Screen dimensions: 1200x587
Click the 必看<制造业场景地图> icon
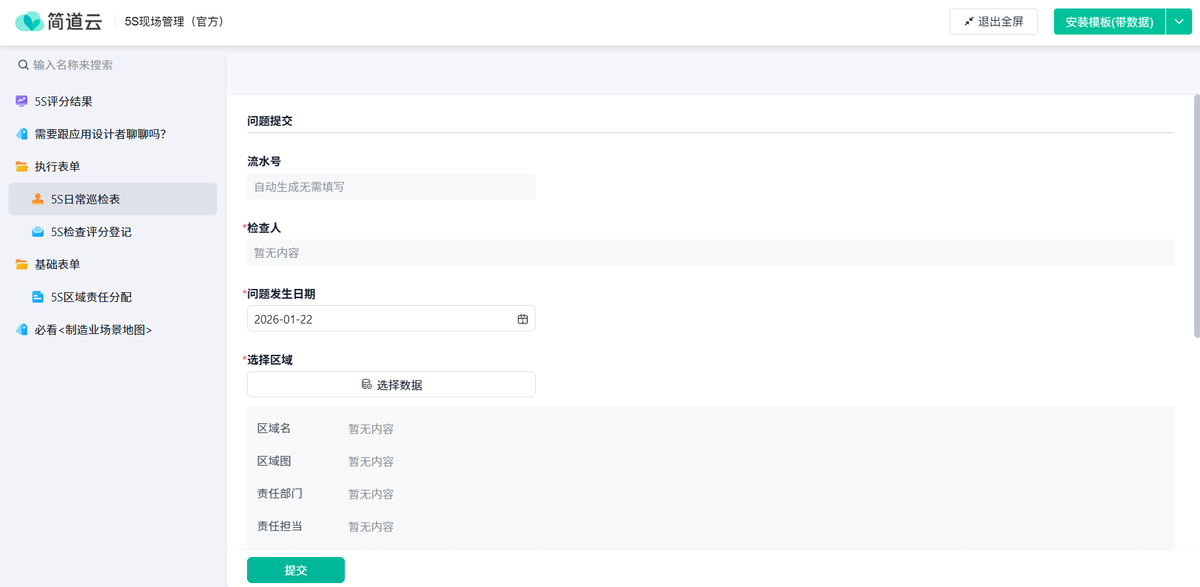(x=22, y=329)
